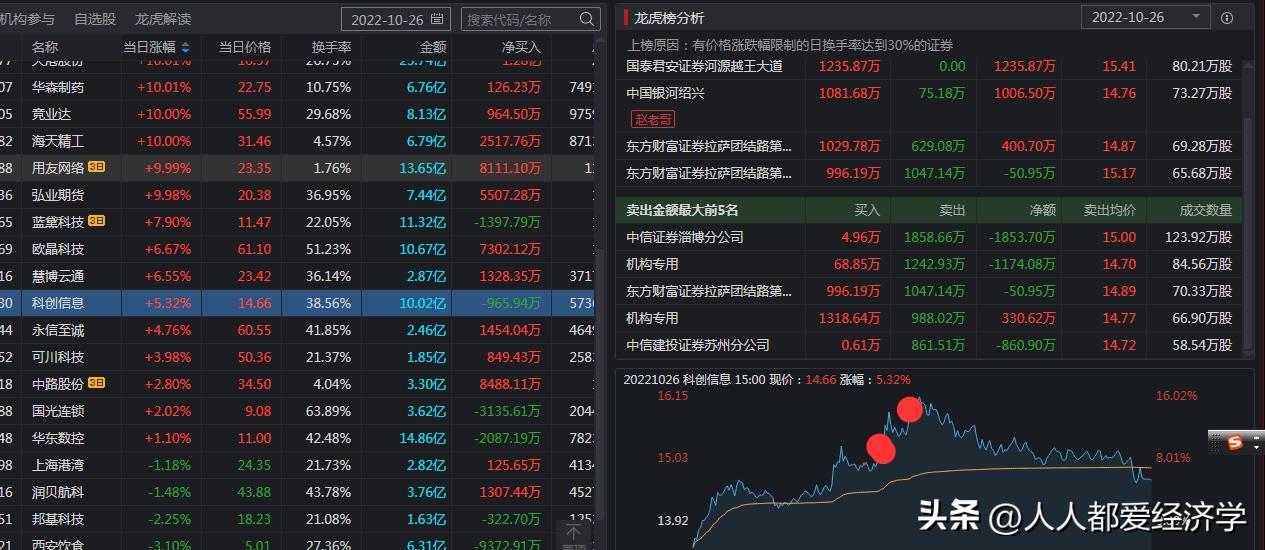Viewport: 1265px width, 550px height.
Task: Click the 买入 header in the seller table
Action: click(x=867, y=210)
